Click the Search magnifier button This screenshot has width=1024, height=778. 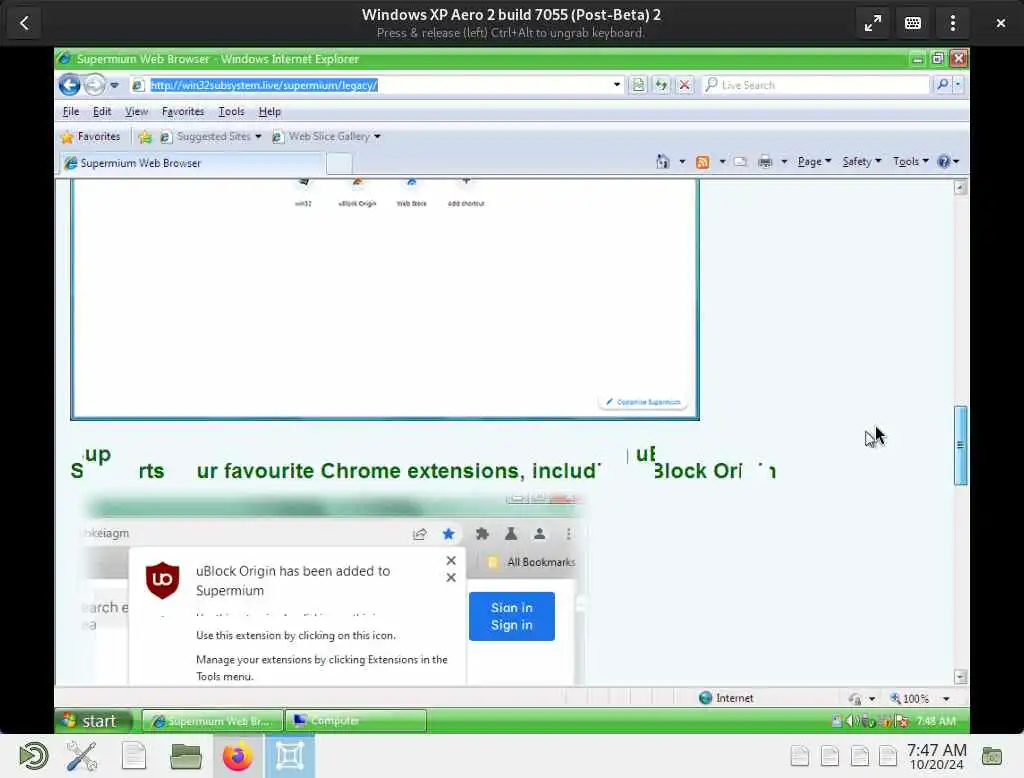(x=942, y=85)
